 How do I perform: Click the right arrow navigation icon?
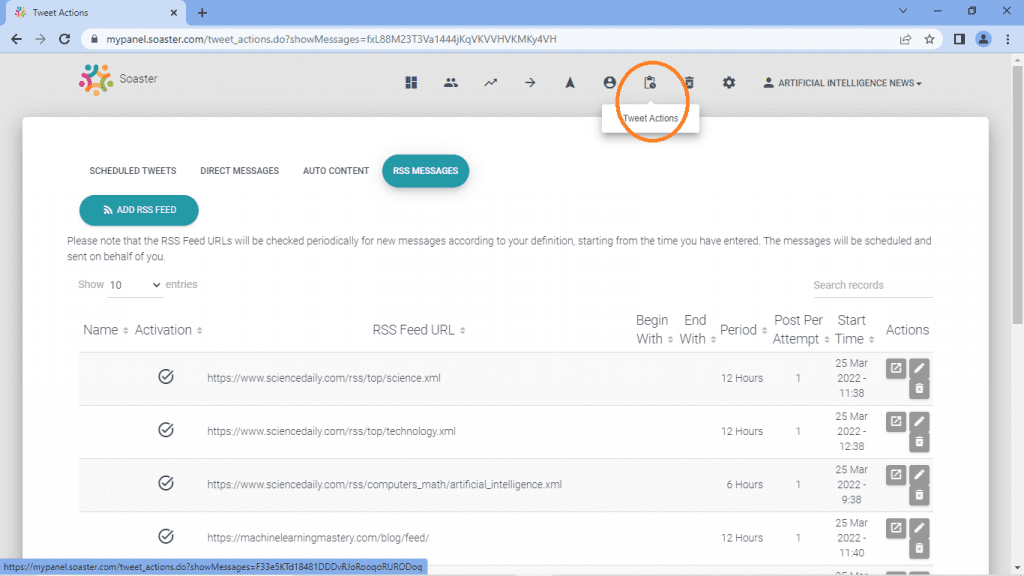pyautogui.click(x=530, y=83)
